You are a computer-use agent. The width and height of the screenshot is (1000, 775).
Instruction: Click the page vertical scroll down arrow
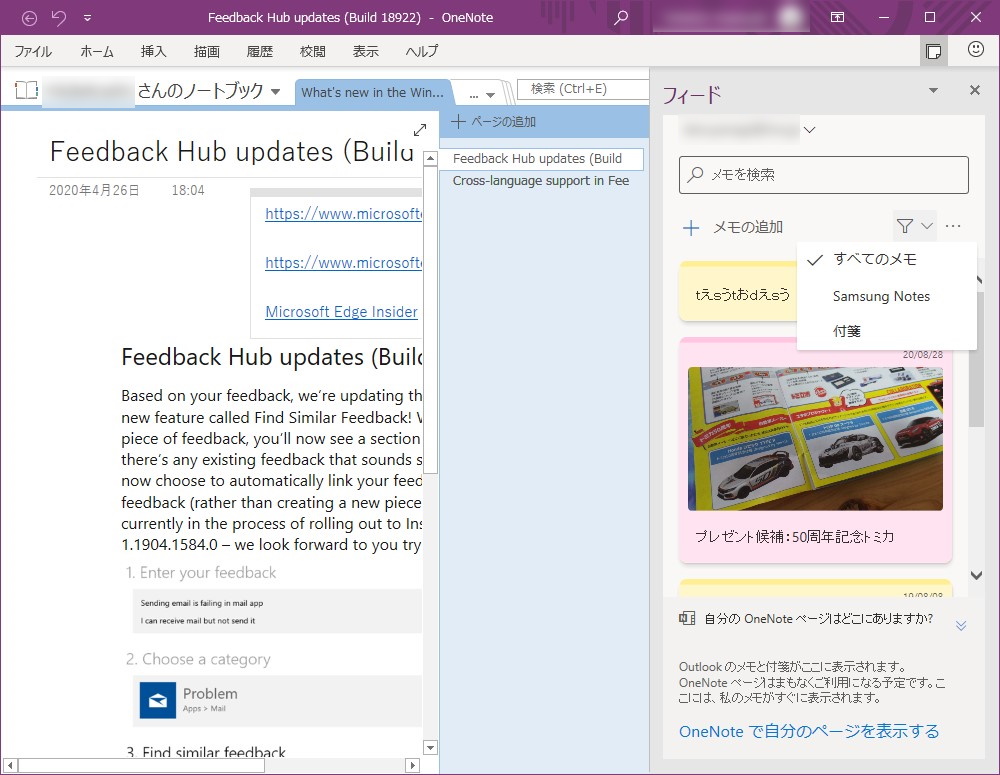(x=430, y=748)
